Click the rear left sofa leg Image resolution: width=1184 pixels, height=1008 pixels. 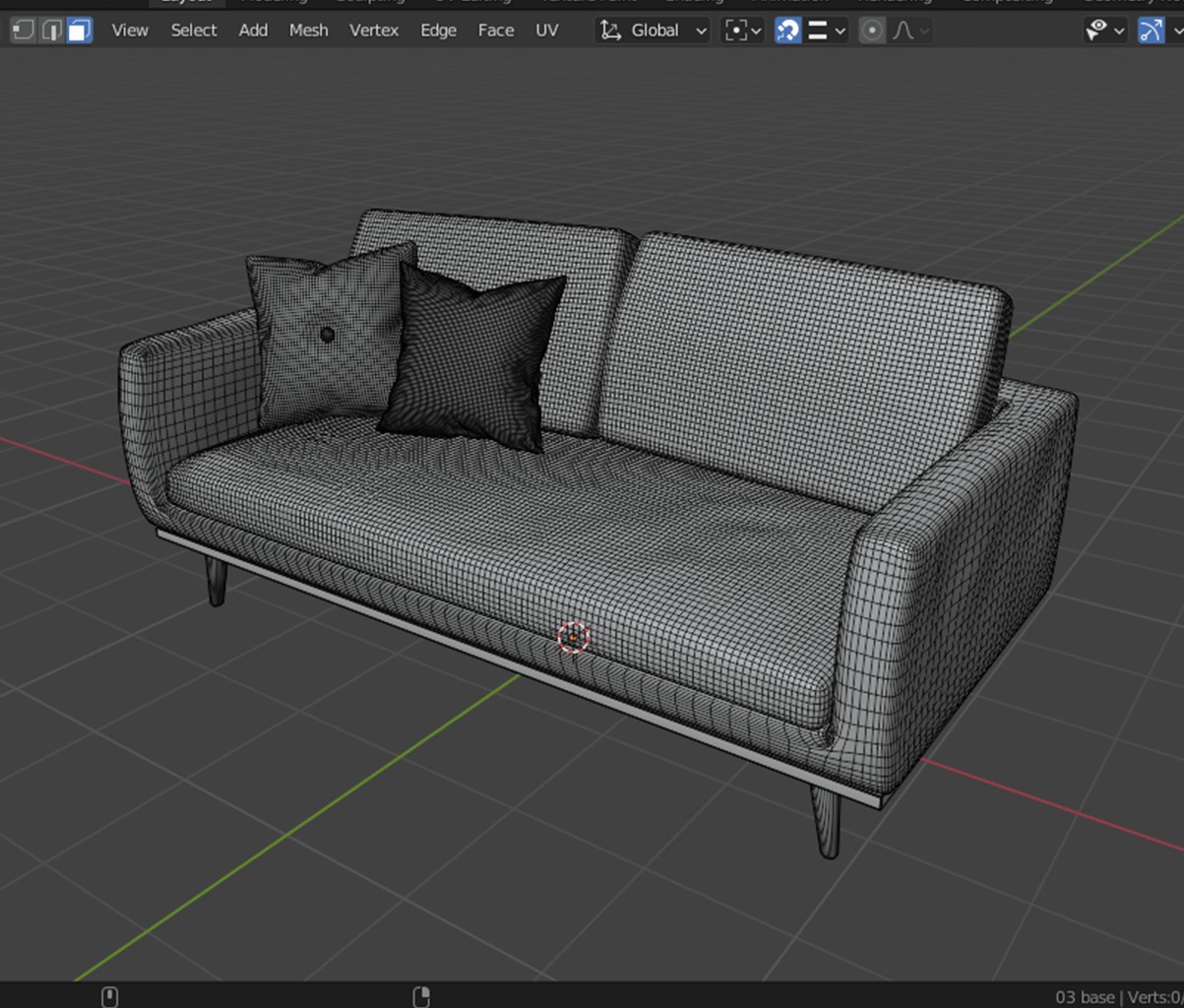point(216,581)
